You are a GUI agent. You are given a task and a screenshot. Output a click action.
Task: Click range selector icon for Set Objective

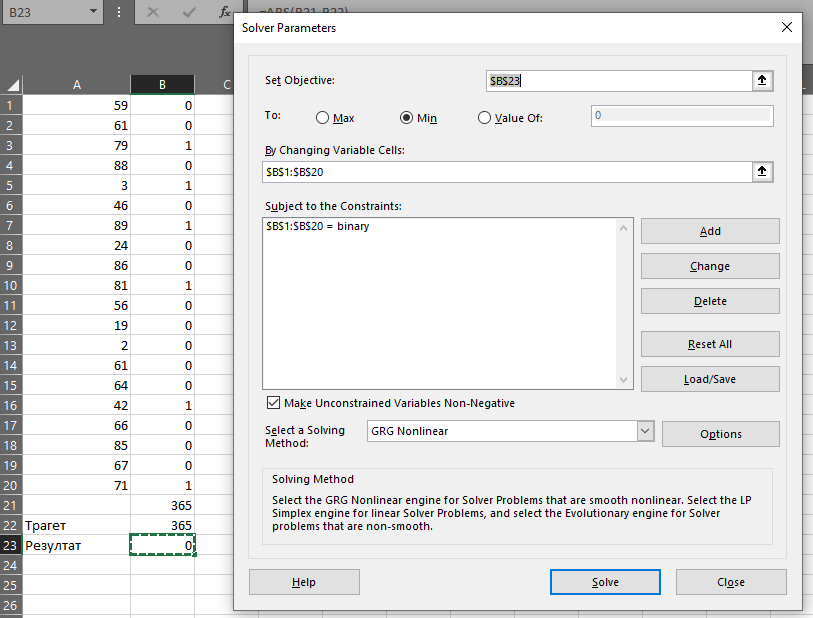coord(762,81)
